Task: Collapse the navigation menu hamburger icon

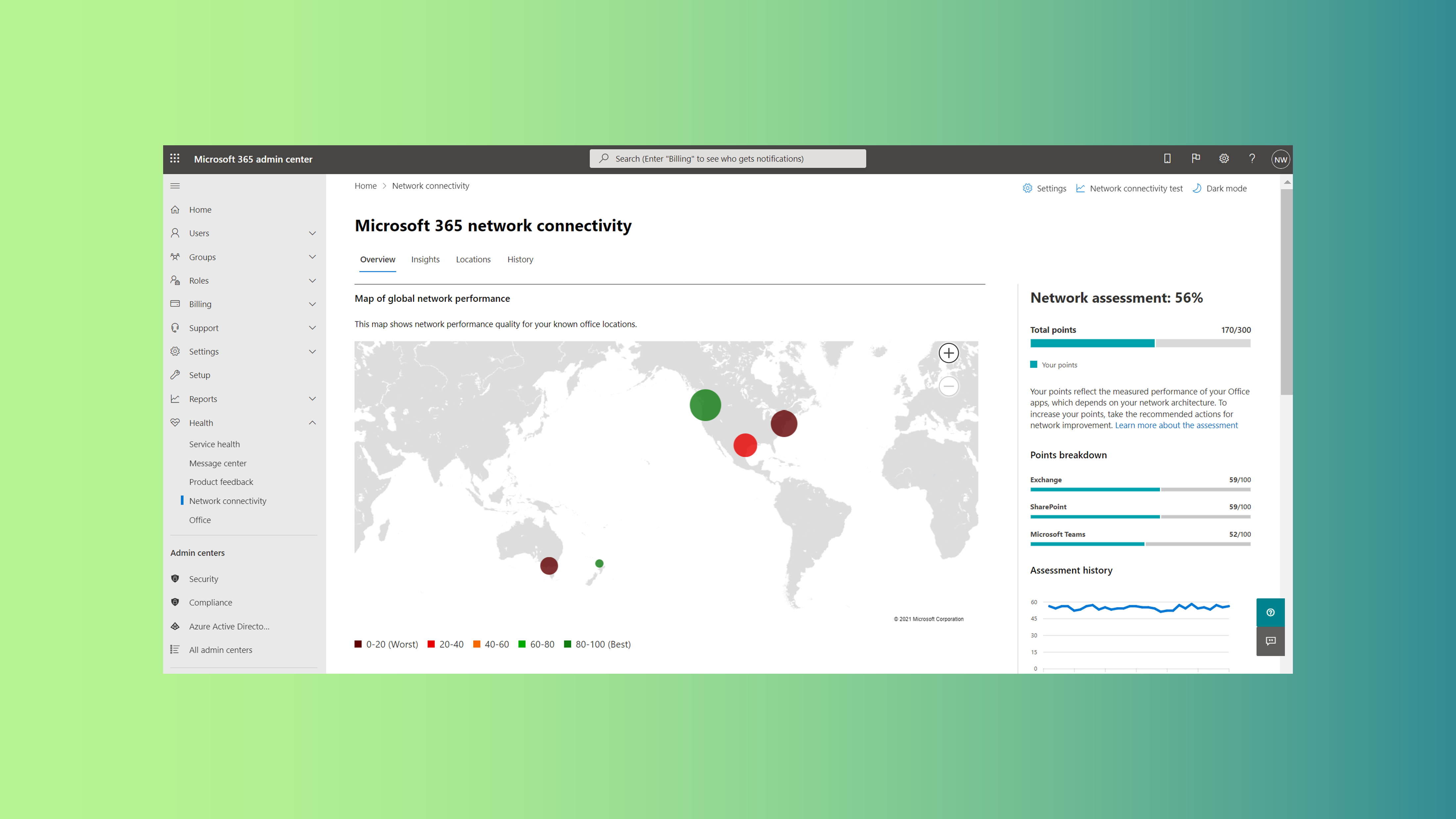Action: [x=175, y=186]
